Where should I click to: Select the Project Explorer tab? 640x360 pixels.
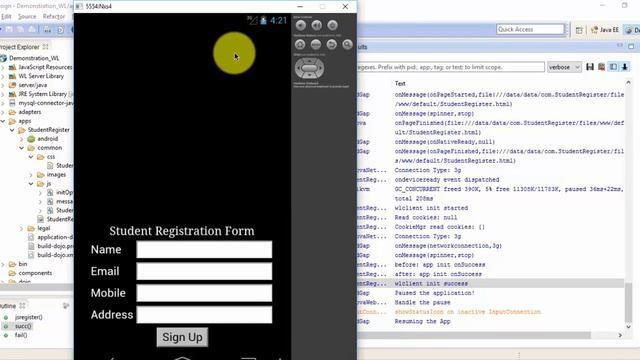tap(20, 47)
